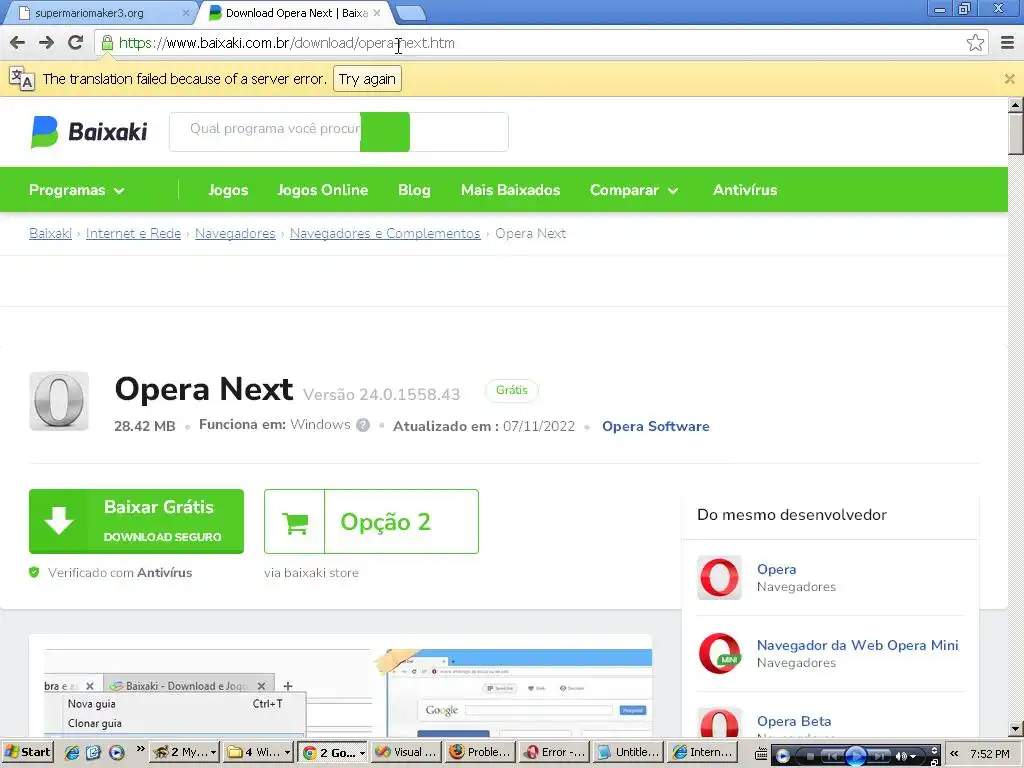Click the Baixar Grátis download button

click(x=136, y=521)
